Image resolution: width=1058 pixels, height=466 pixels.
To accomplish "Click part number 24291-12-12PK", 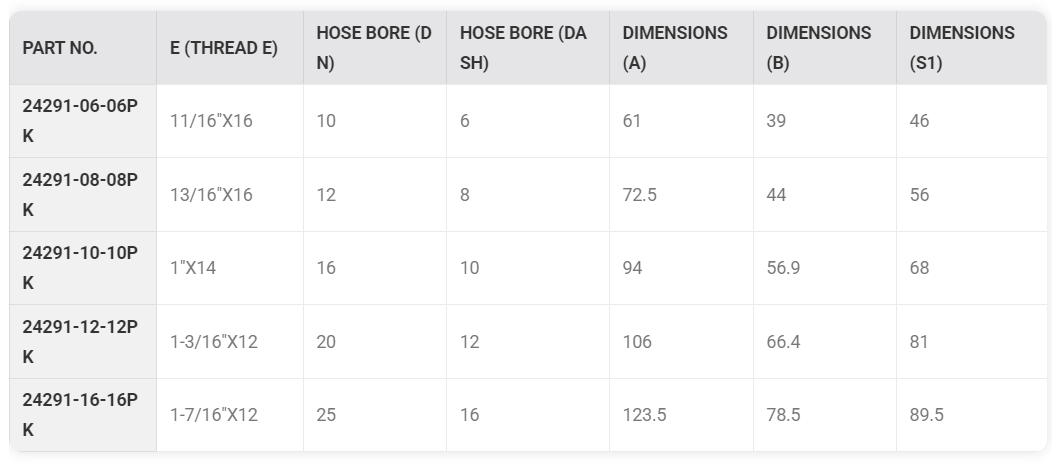I will [80, 341].
